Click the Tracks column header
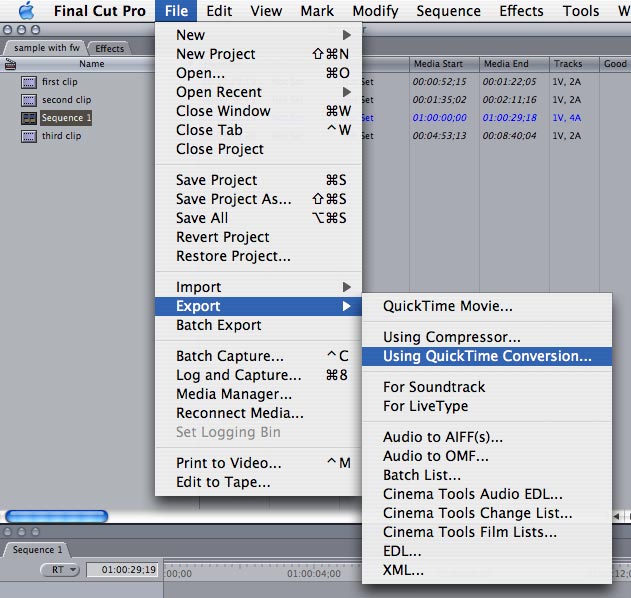This screenshot has width=631, height=598. [574, 64]
